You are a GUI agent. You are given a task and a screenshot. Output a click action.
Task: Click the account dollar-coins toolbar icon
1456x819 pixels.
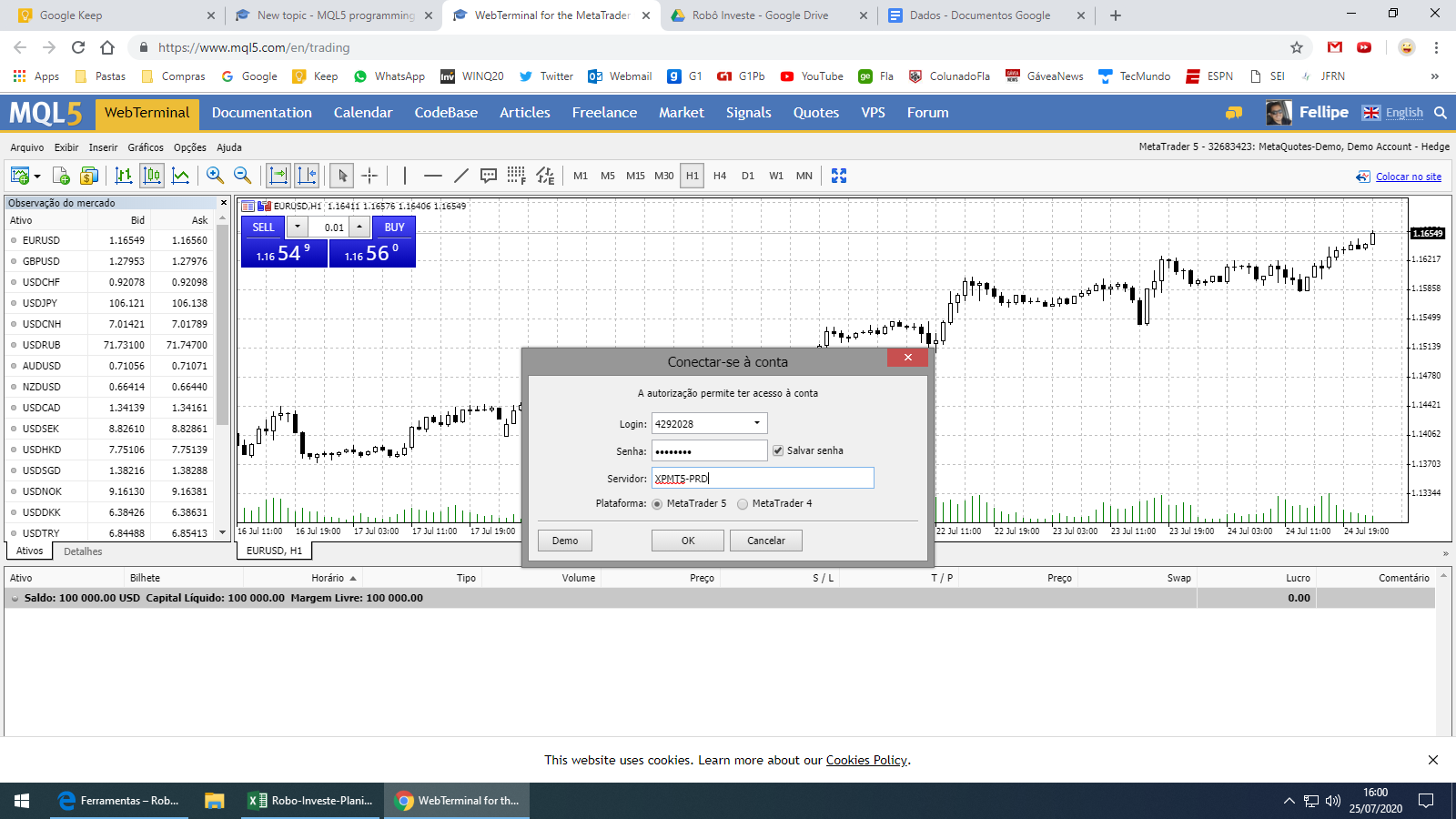[89, 176]
